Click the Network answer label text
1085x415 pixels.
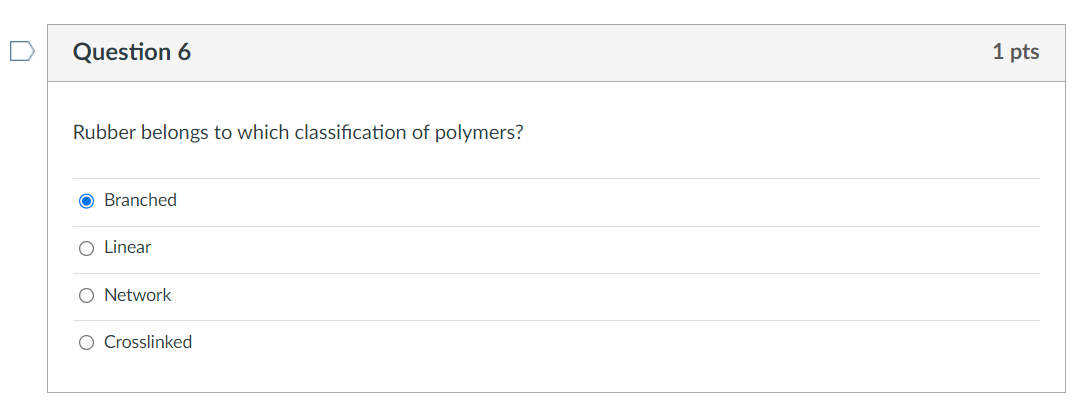pyautogui.click(x=137, y=295)
